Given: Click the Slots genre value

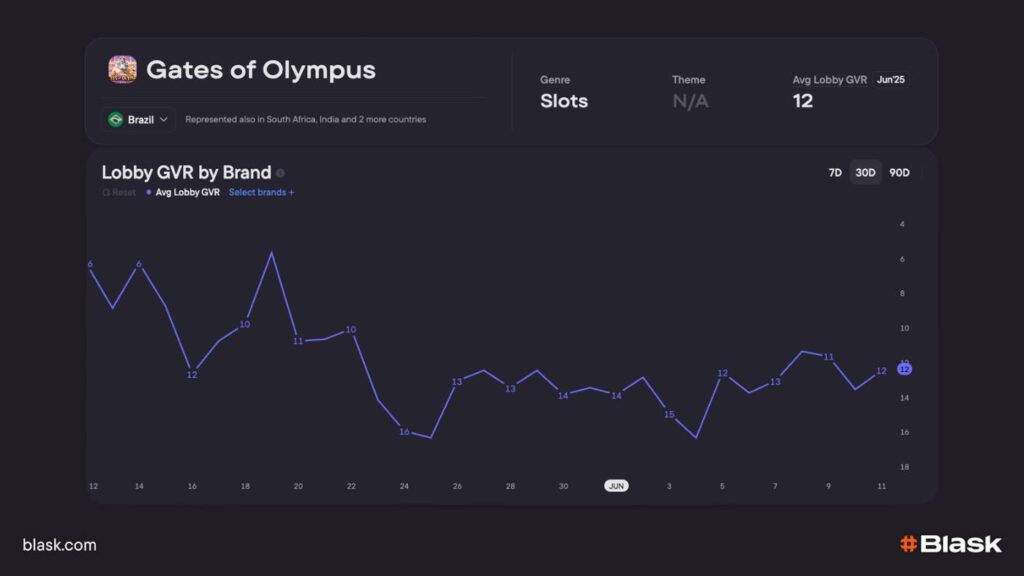Looking at the screenshot, I should pyautogui.click(x=564, y=101).
